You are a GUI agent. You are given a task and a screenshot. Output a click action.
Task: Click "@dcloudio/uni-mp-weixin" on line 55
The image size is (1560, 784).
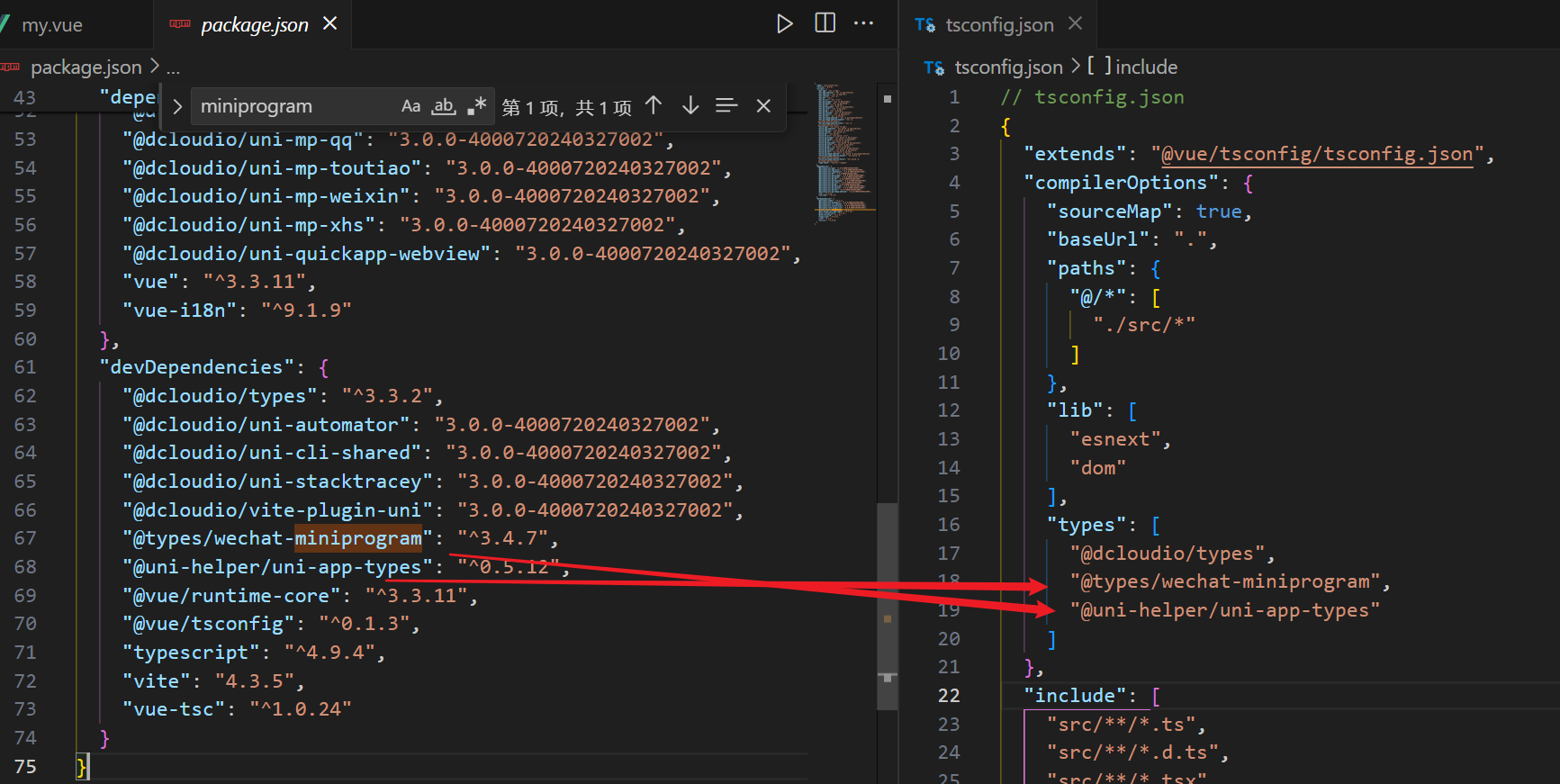coord(266,196)
